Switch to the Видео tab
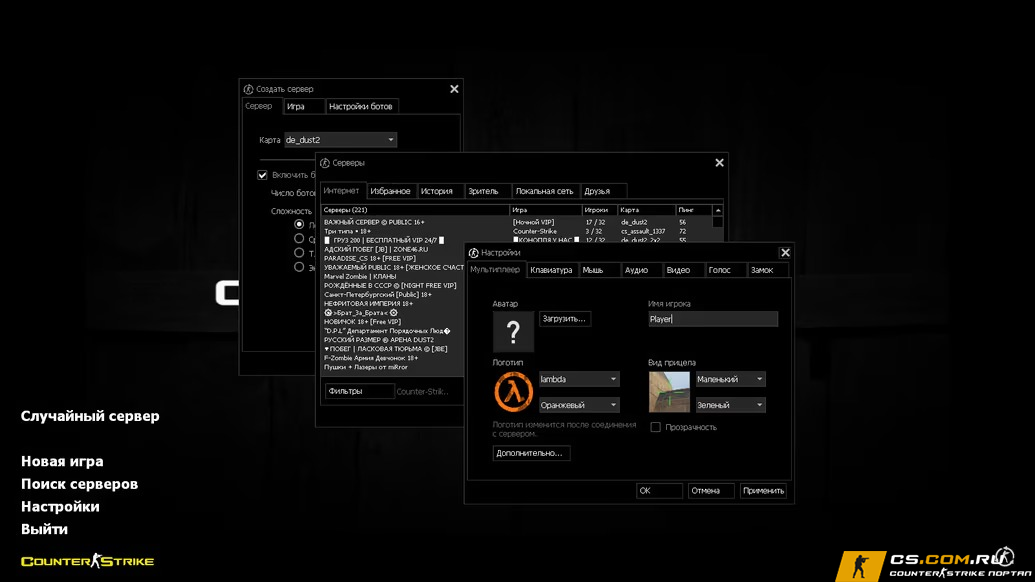Viewport: 1035px width, 582px height. 684,271
